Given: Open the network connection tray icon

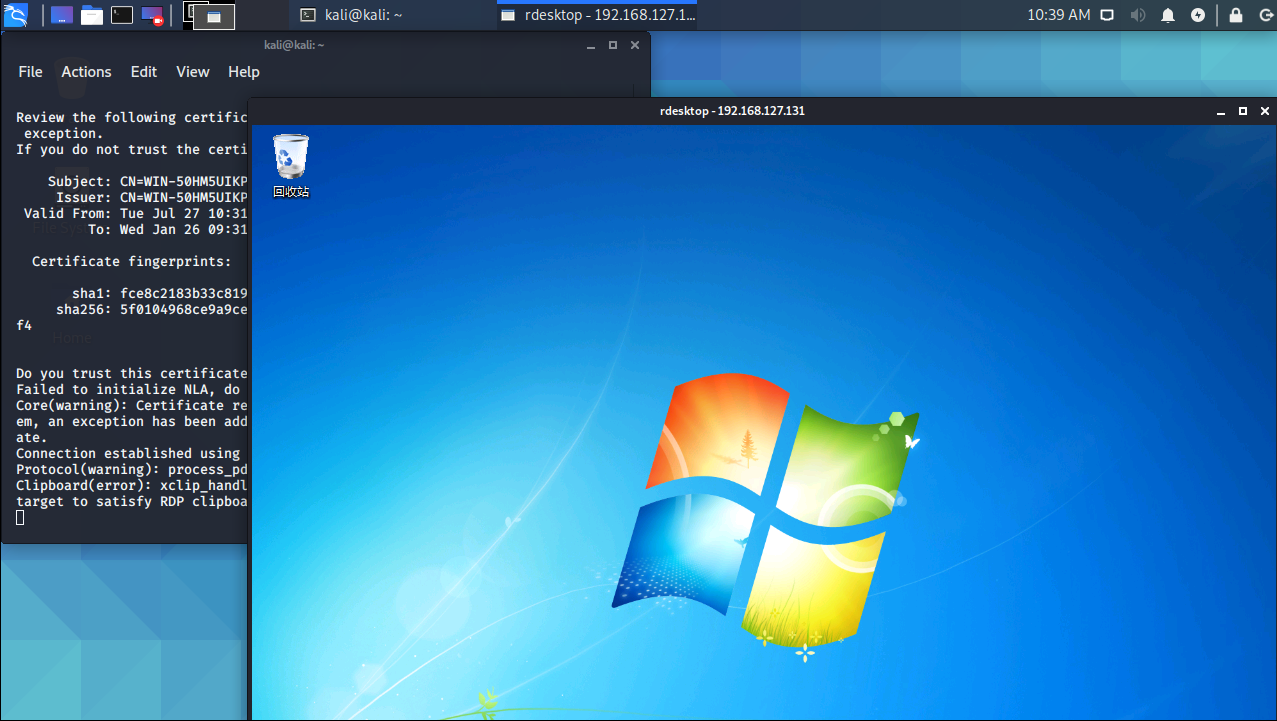Looking at the screenshot, I should click(1107, 15).
